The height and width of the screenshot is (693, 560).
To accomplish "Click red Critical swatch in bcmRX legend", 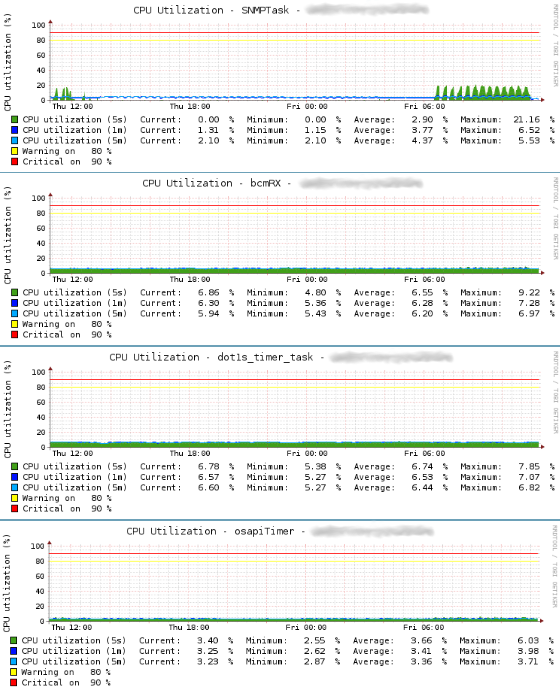I will pos(15,335).
